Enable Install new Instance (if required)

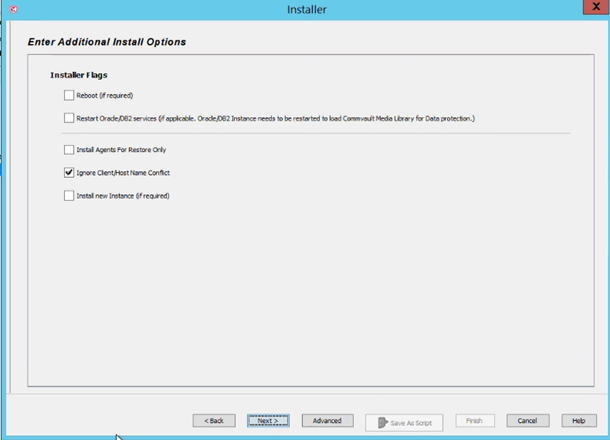coord(69,195)
